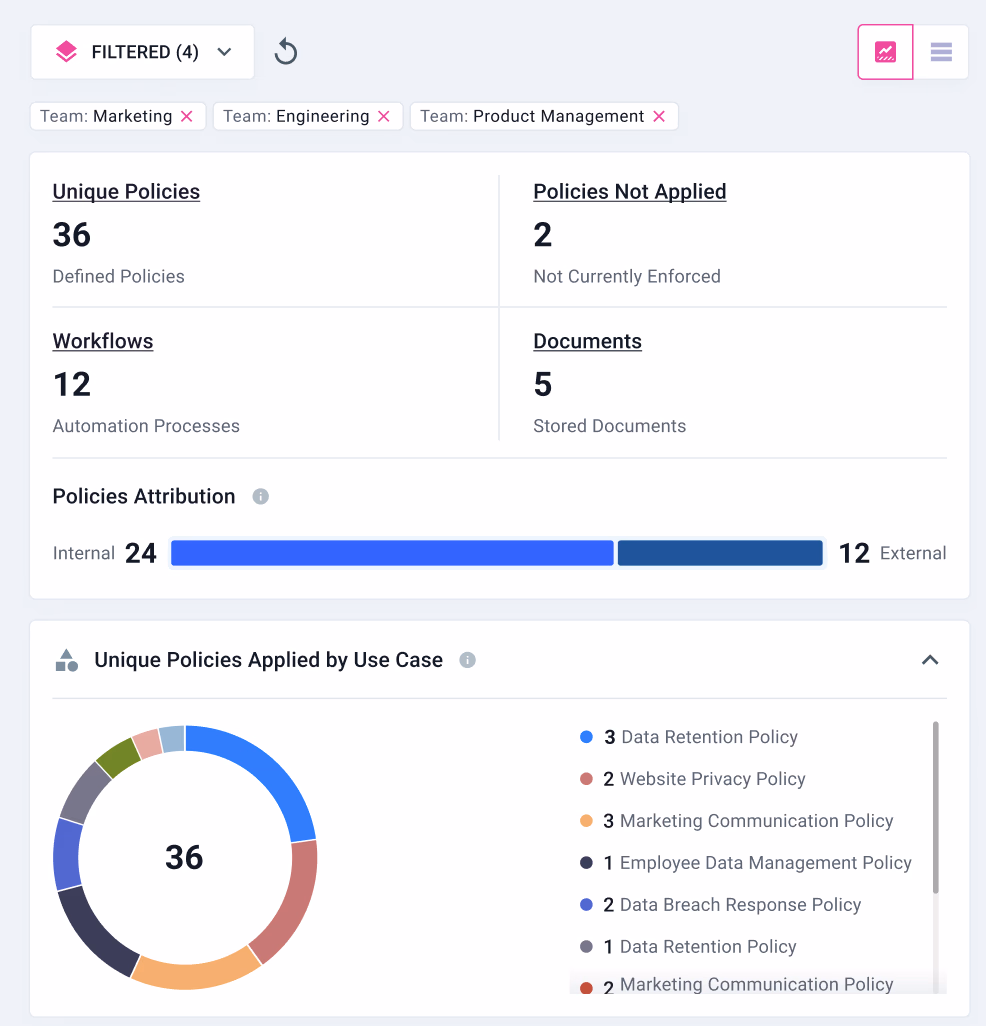Image resolution: width=986 pixels, height=1026 pixels.
Task: Remove the Team: Product Management filter chip
Action: 659,116
